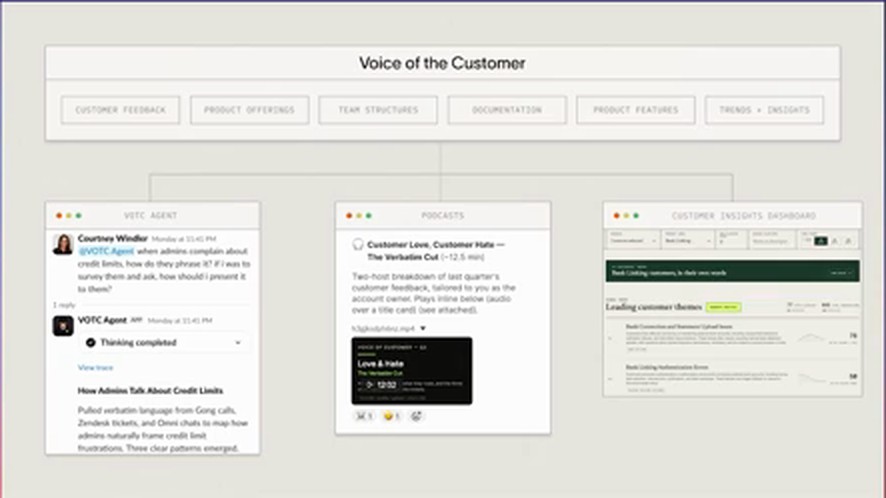Click sparkline chart in first theme row
This screenshot has width=886, height=498.
811,337
